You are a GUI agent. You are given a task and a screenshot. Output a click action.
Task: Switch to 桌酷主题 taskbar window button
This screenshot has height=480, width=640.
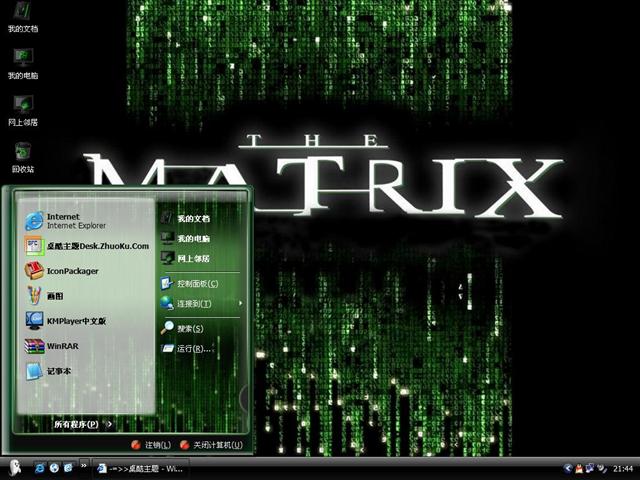[x=141, y=469]
